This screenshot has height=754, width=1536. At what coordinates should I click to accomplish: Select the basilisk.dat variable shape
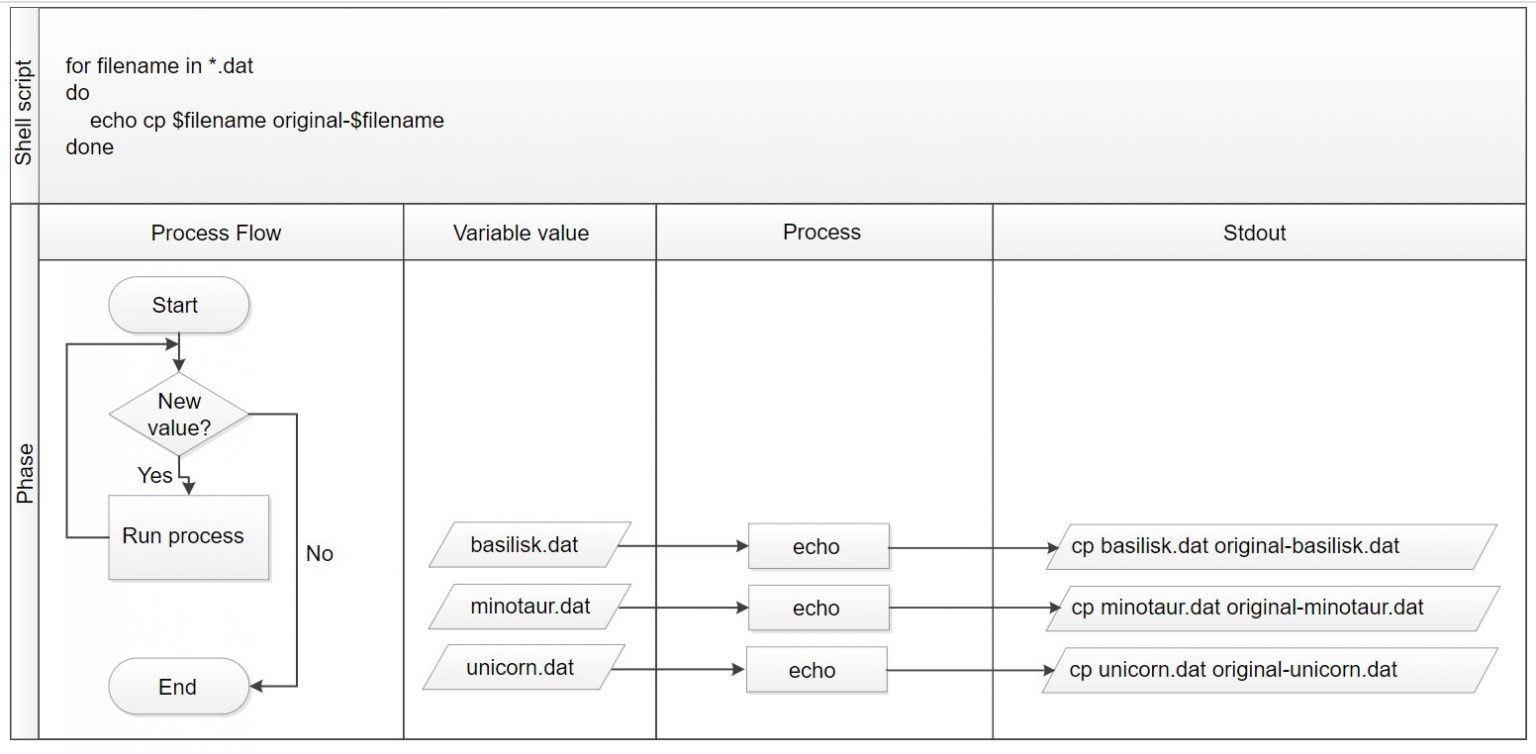point(527,546)
